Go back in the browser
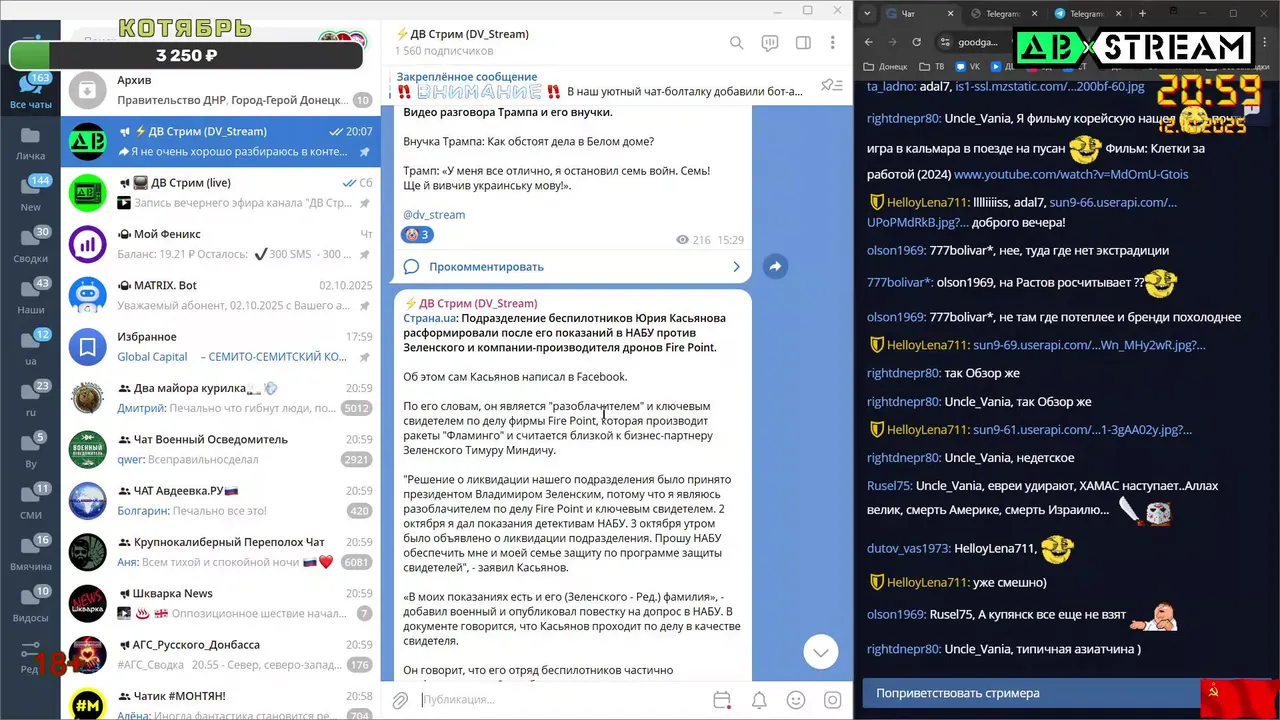The height and width of the screenshot is (720, 1280). point(868,42)
